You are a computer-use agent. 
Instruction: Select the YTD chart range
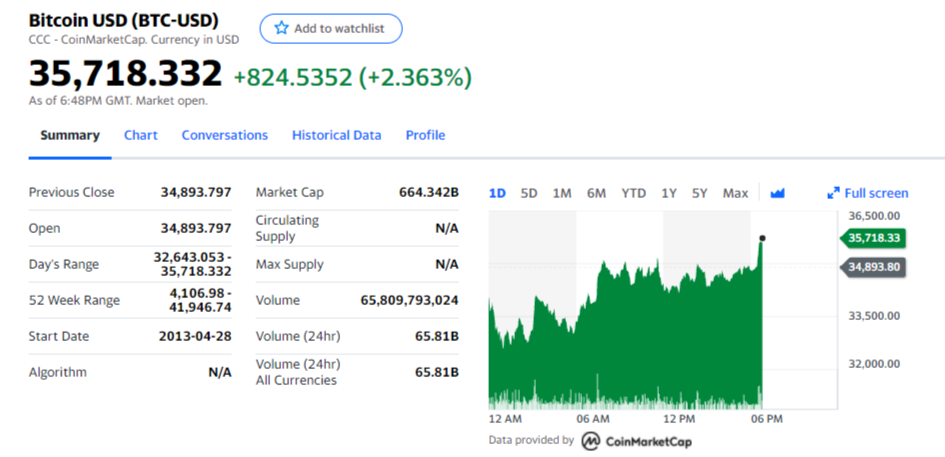coord(633,194)
